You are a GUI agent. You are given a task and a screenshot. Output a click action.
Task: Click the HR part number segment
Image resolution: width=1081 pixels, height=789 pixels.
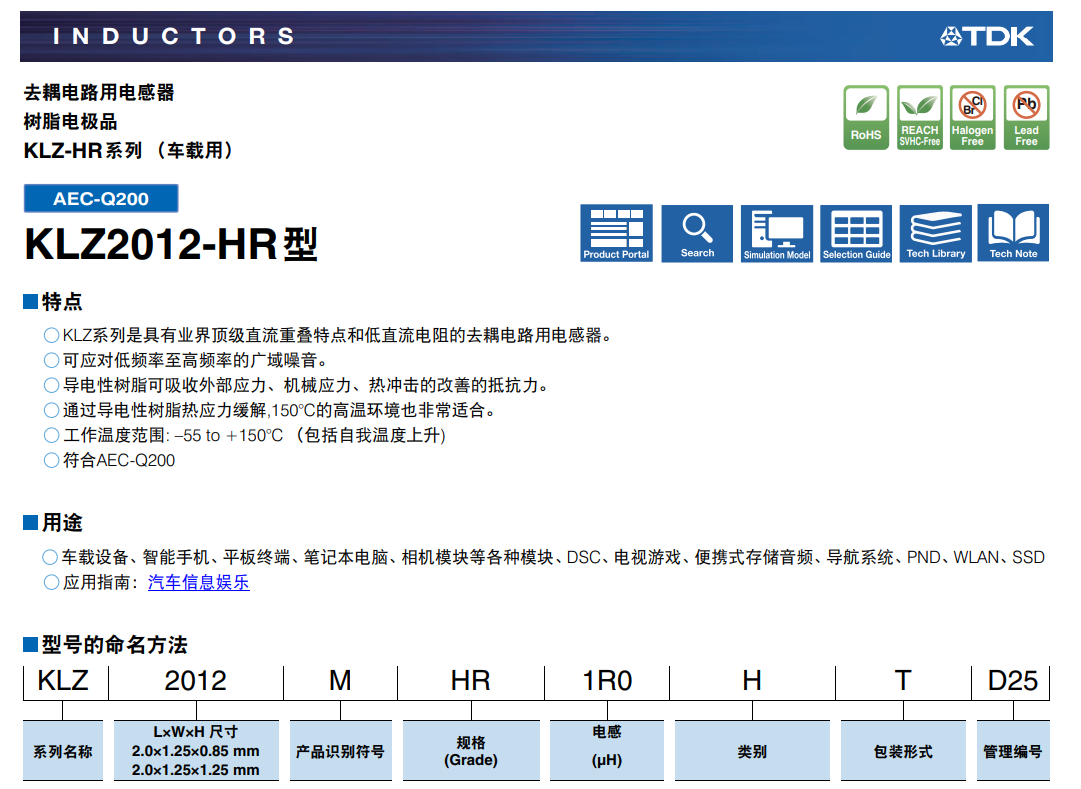[471, 681]
